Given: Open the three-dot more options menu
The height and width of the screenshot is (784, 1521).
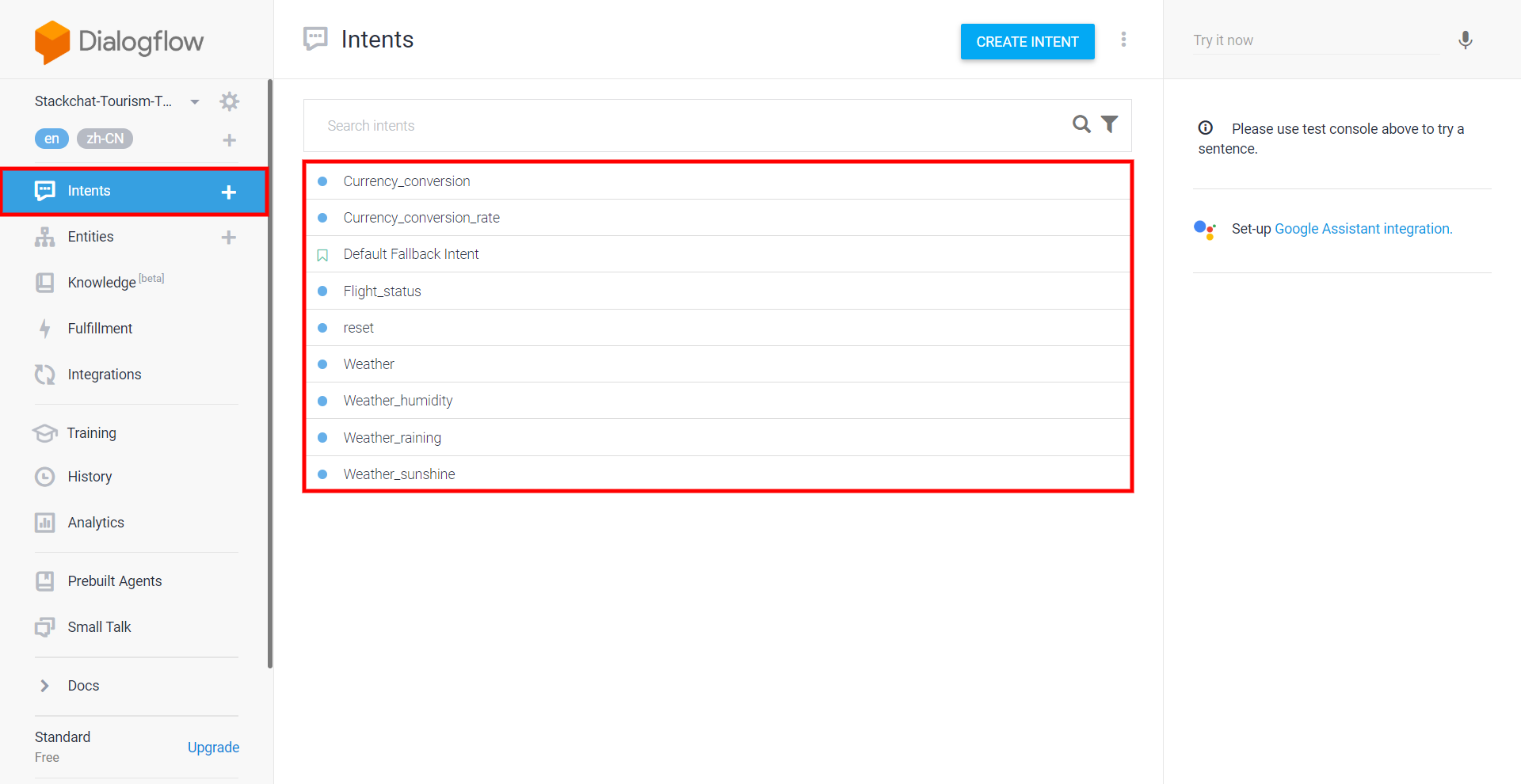Looking at the screenshot, I should pos(1123,40).
